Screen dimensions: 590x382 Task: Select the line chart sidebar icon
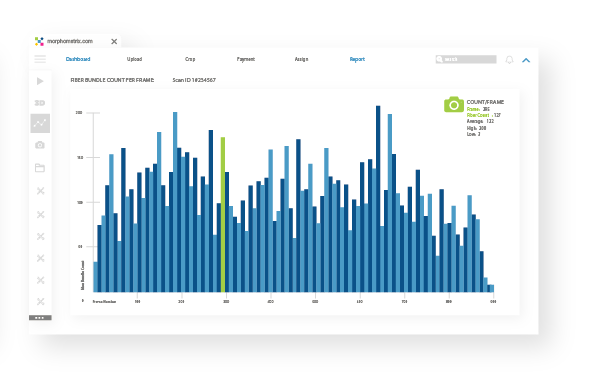[x=40, y=123]
